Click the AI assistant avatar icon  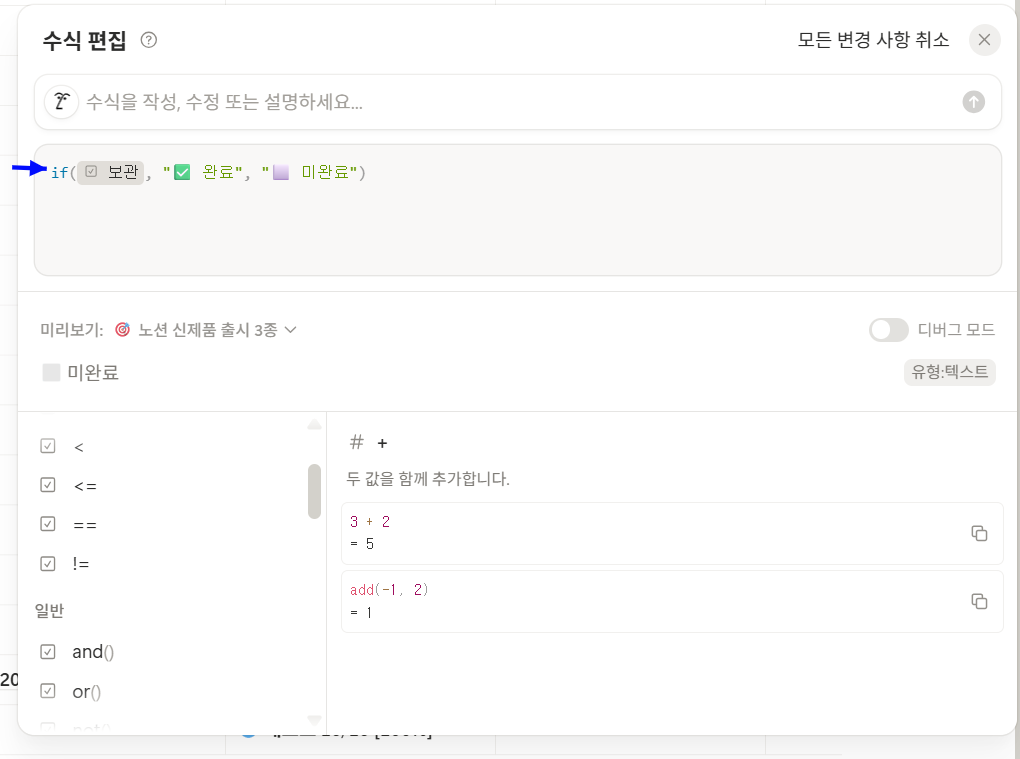click(62, 102)
